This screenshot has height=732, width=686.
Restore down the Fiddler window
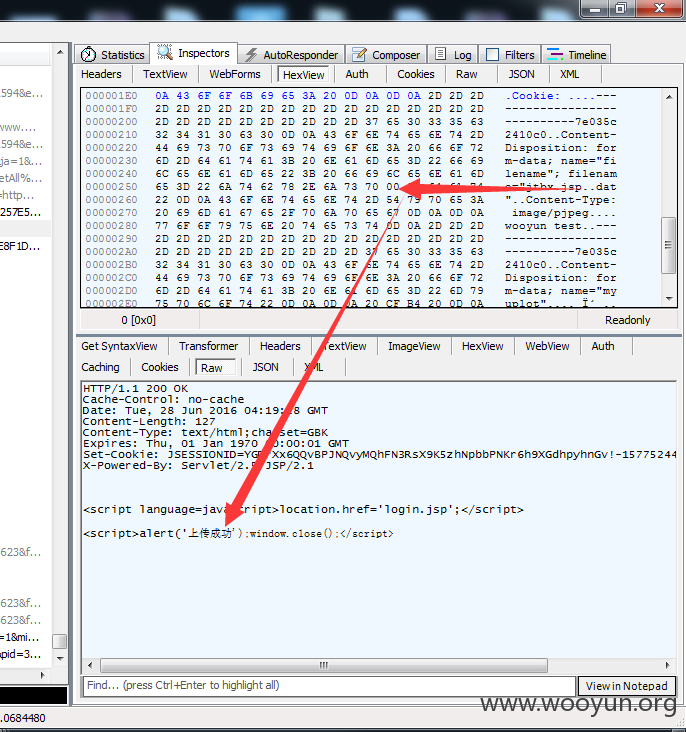click(621, 9)
